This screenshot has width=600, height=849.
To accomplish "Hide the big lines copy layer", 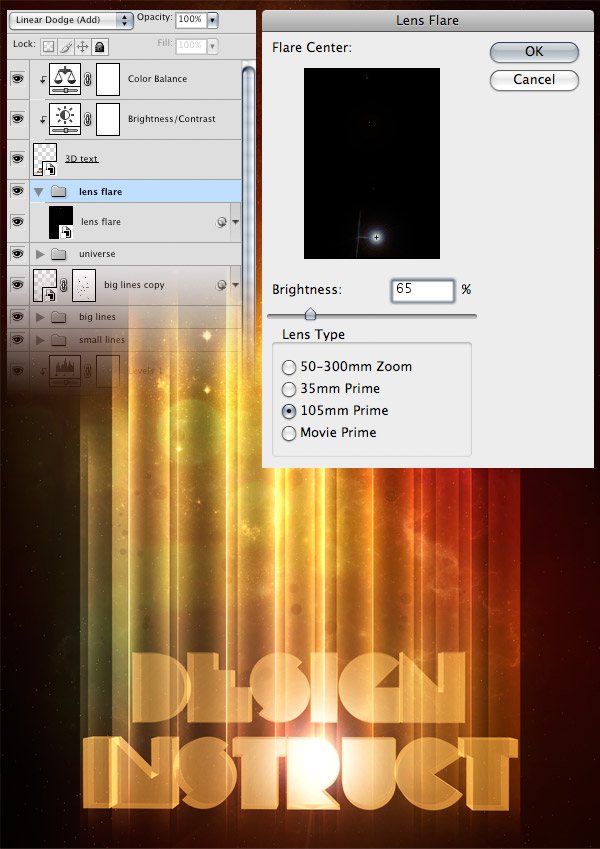I will click(18, 284).
